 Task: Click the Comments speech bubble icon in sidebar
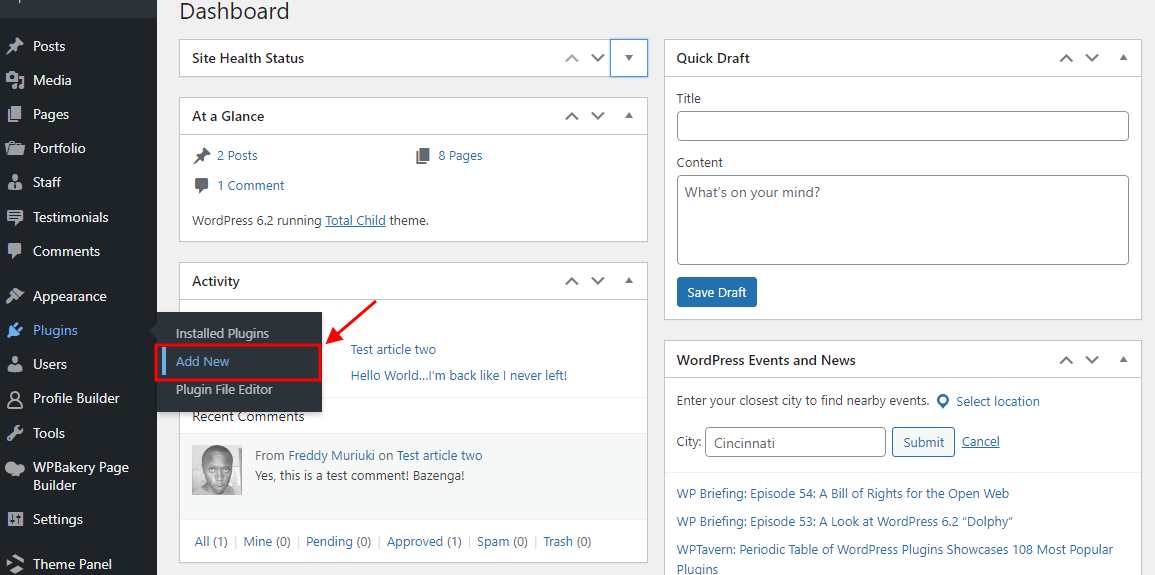coord(15,251)
